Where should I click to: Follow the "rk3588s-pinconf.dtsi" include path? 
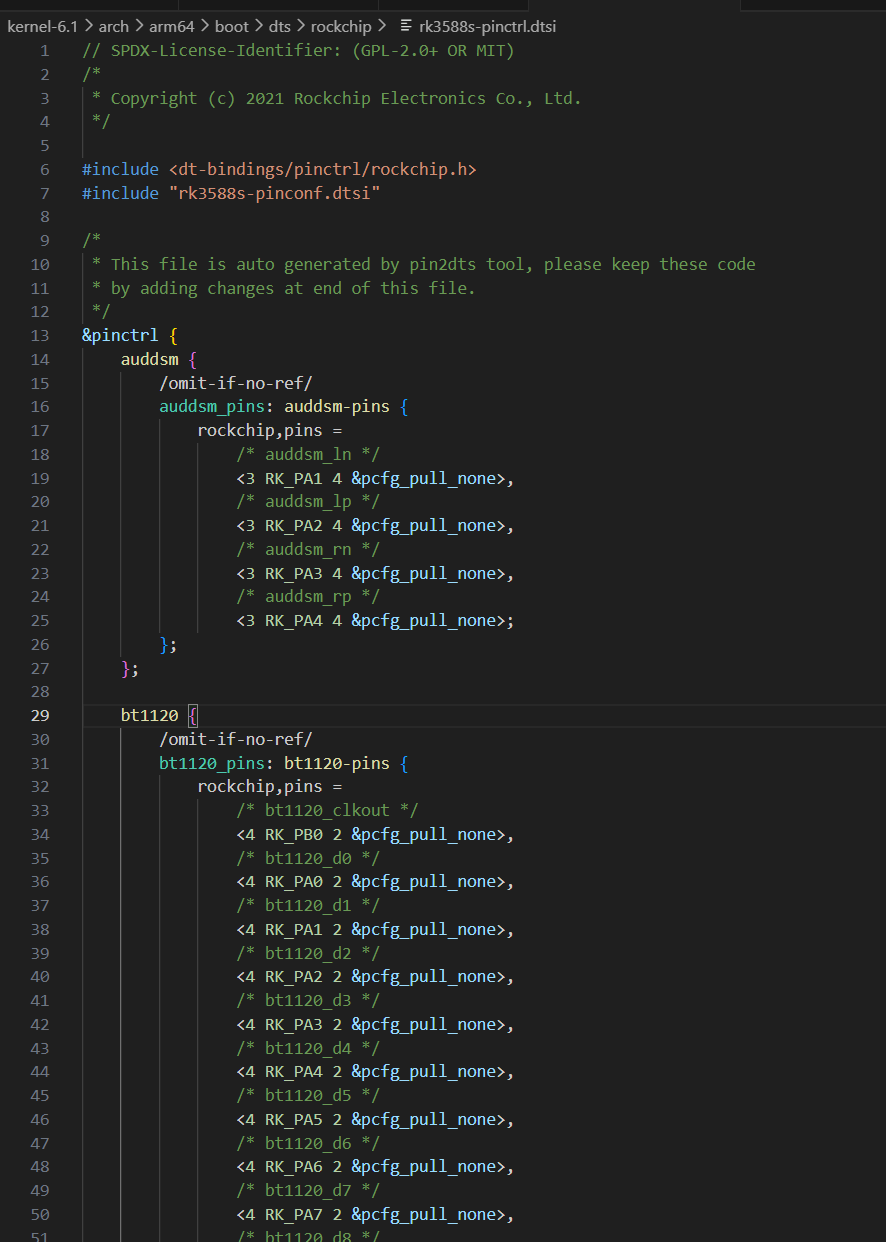pyautogui.click(x=275, y=193)
